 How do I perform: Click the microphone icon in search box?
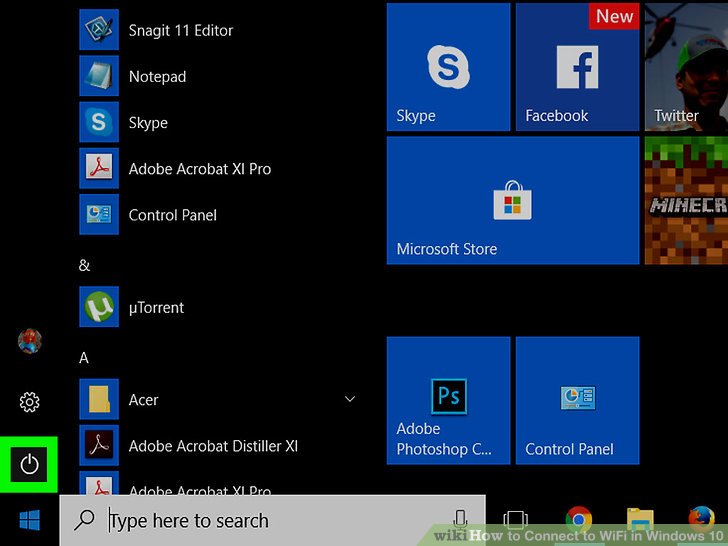pyautogui.click(x=460, y=519)
